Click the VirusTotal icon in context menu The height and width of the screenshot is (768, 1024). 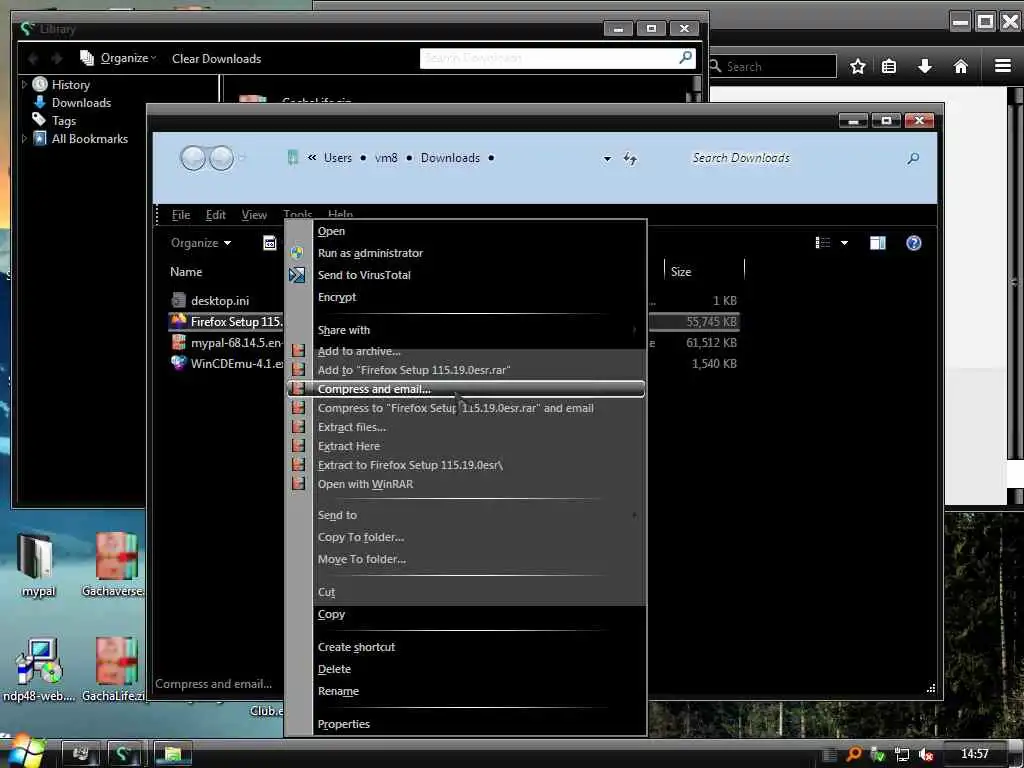(x=296, y=275)
